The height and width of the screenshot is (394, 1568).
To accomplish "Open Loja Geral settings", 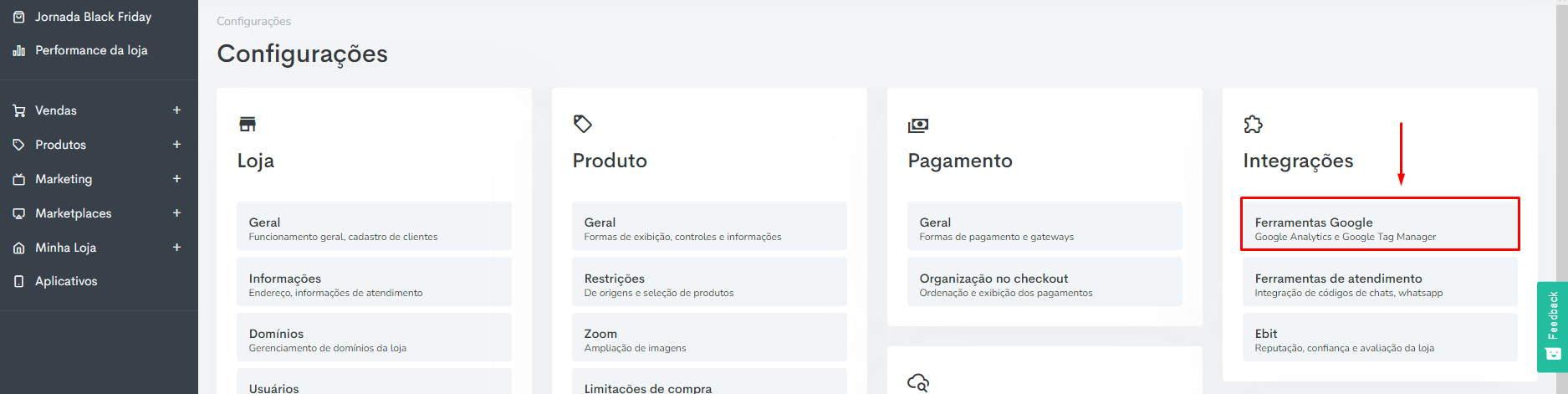I will pos(374,226).
